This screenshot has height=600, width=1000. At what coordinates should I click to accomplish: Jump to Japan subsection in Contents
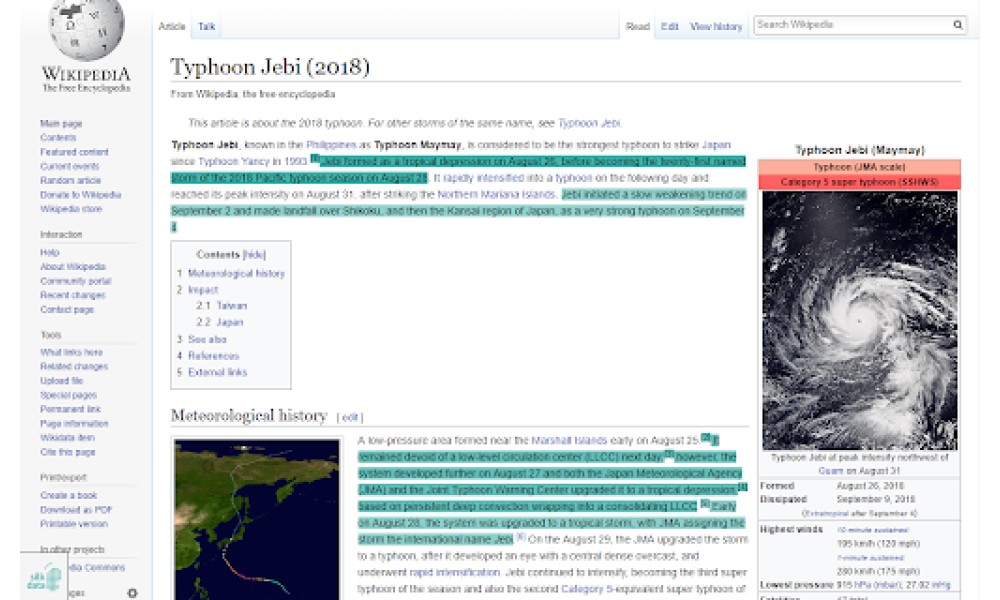point(230,322)
